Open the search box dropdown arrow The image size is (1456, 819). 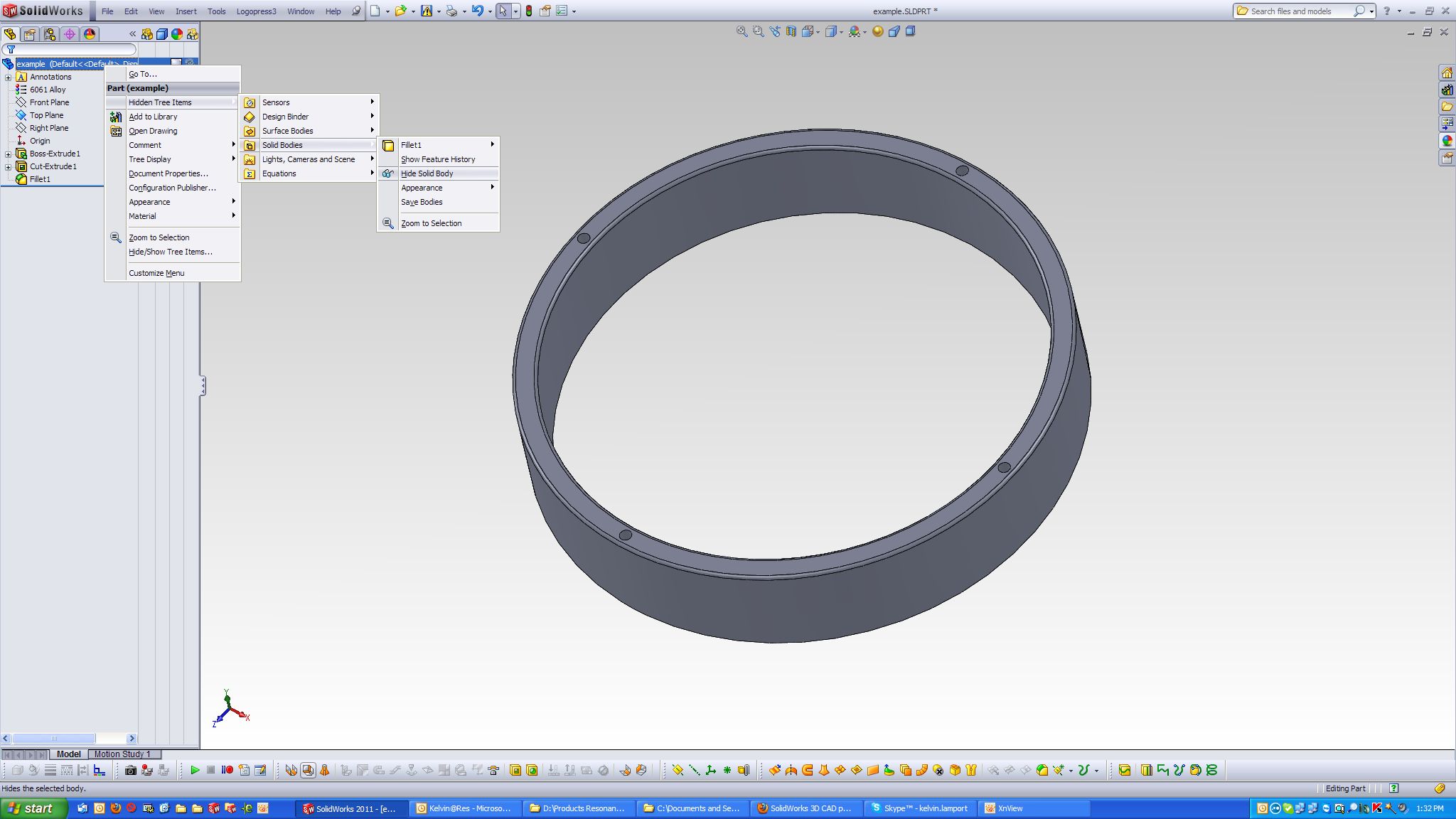pos(1371,11)
